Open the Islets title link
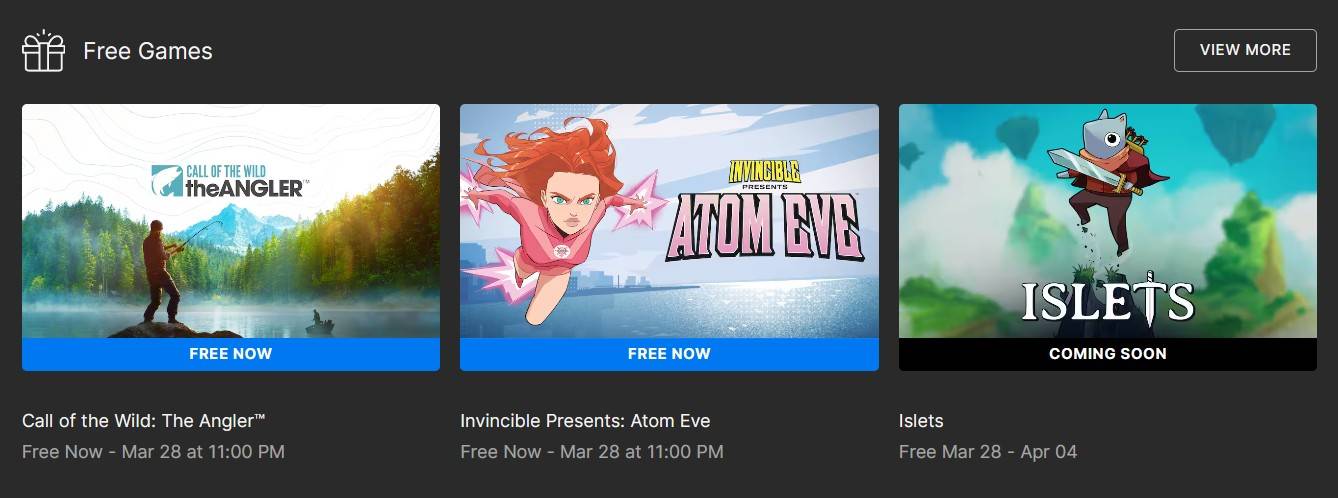The image size is (1338, 498). pos(921,421)
